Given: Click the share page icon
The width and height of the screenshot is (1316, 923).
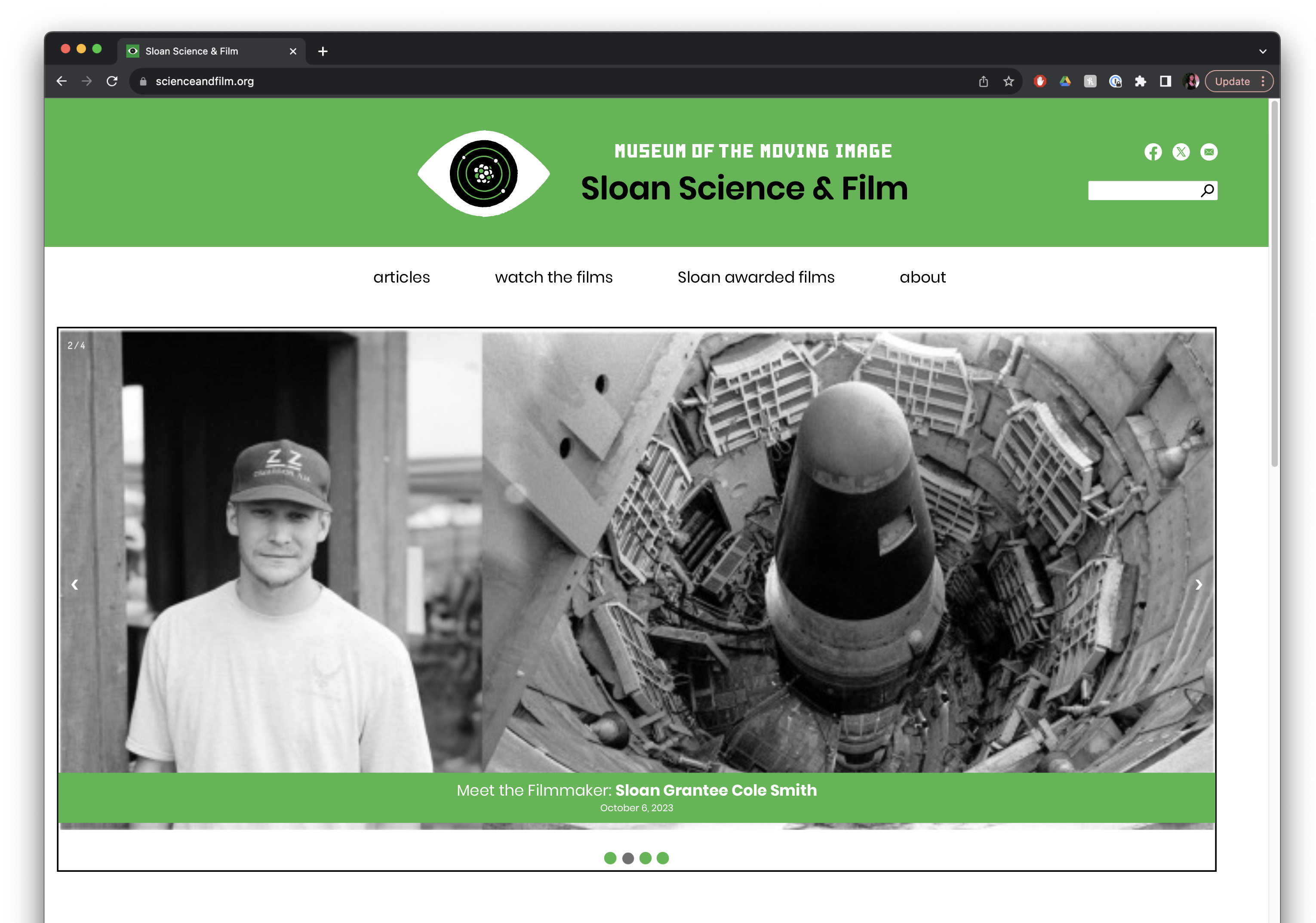Looking at the screenshot, I should point(984,81).
